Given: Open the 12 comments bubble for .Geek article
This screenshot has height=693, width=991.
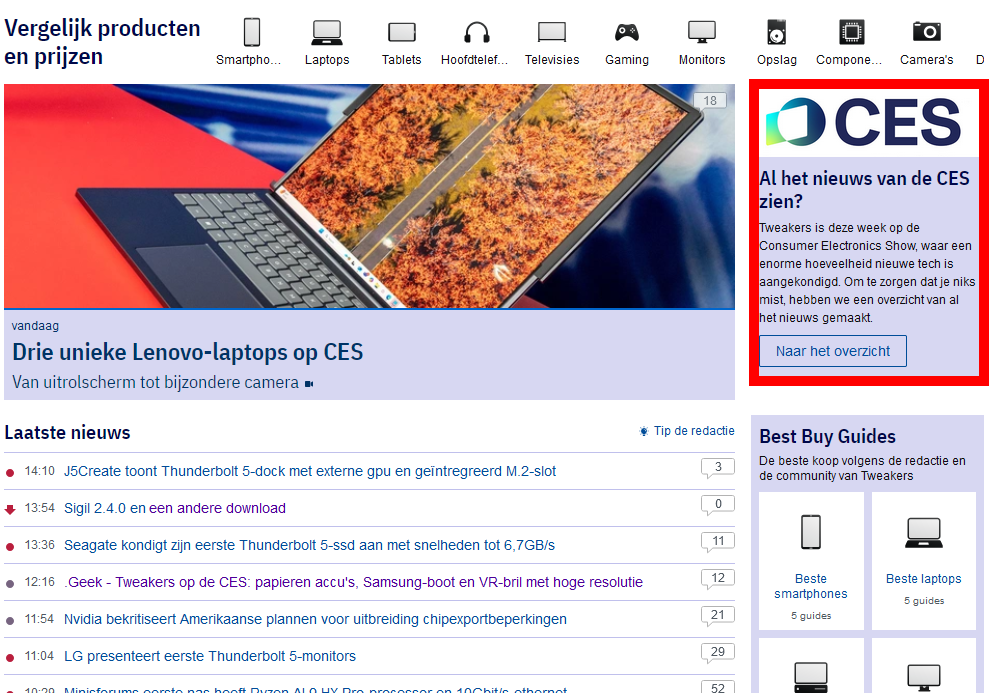Looking at the screenshot, I should (x=718, y=579).
